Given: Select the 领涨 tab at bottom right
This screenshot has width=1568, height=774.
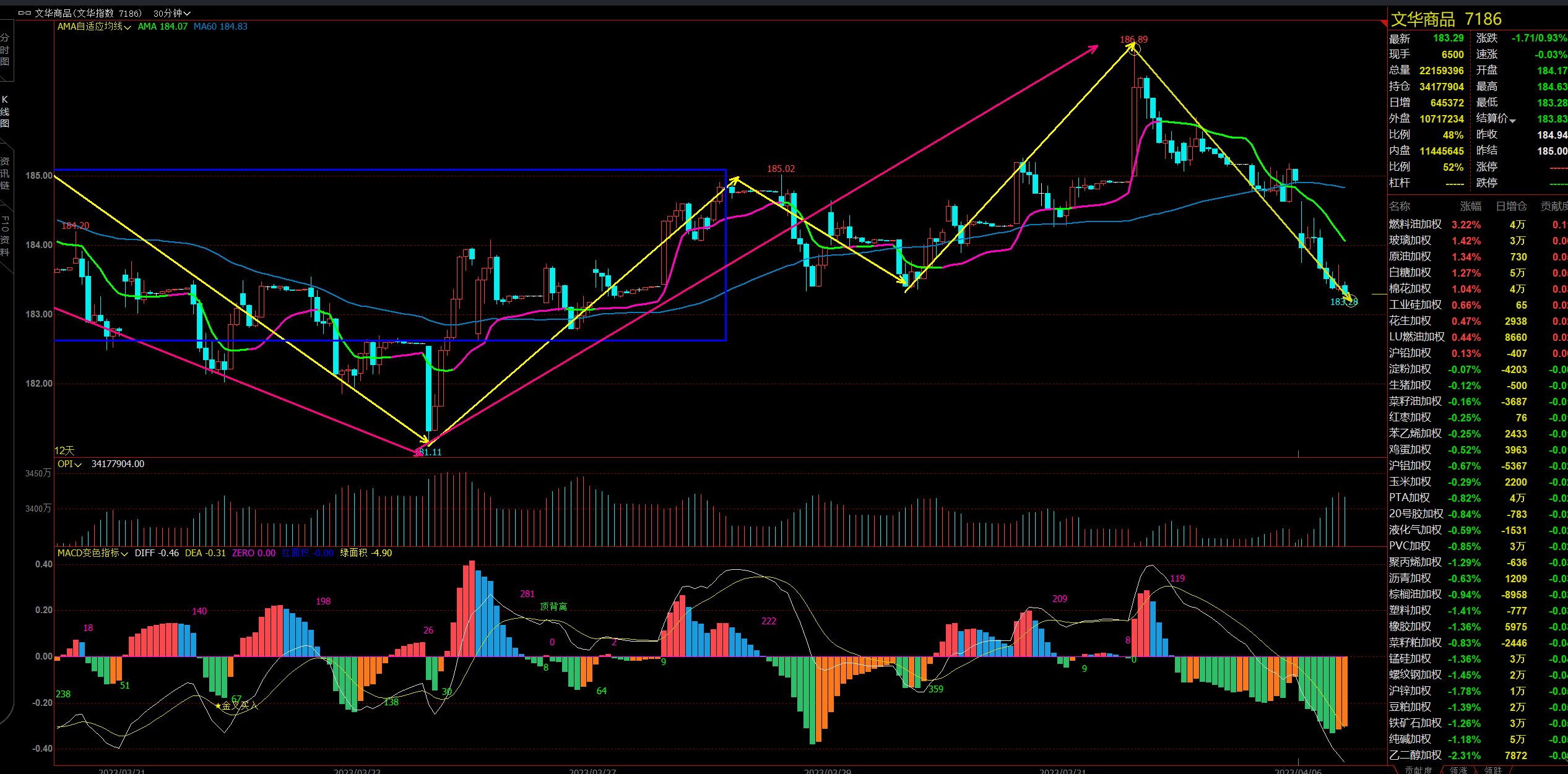Looking at the screenshot, I should point(1458,770).
